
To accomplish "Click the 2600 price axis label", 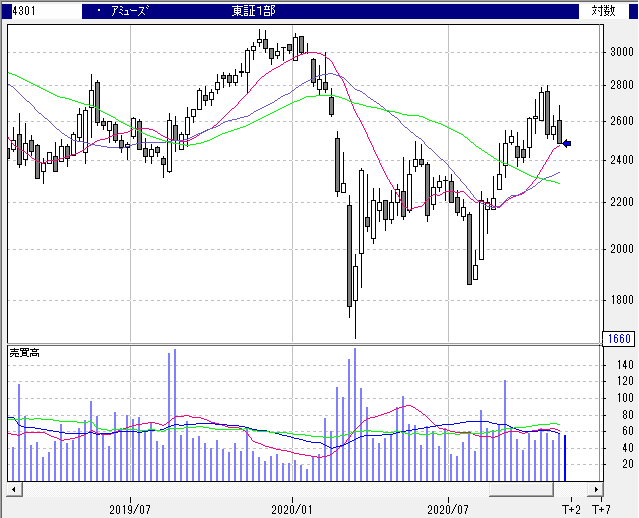I will tap(622, 121).
